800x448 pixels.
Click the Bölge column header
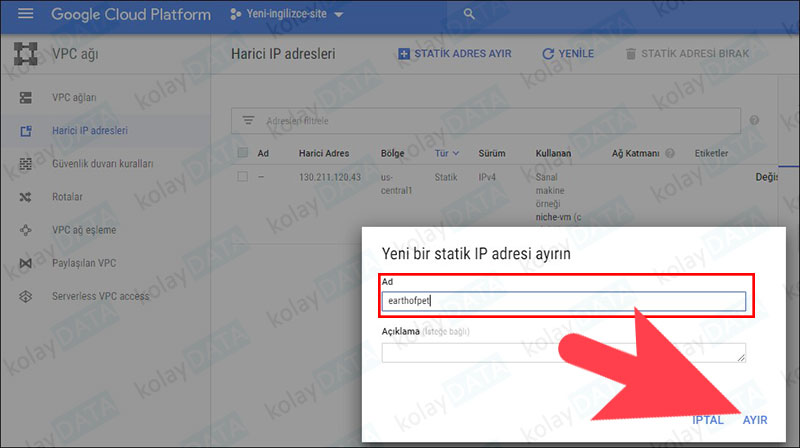(392, 153)
